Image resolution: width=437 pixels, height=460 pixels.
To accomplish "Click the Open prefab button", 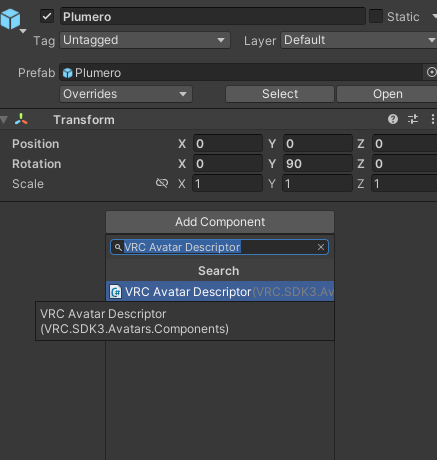I will (x=387, y=94).
